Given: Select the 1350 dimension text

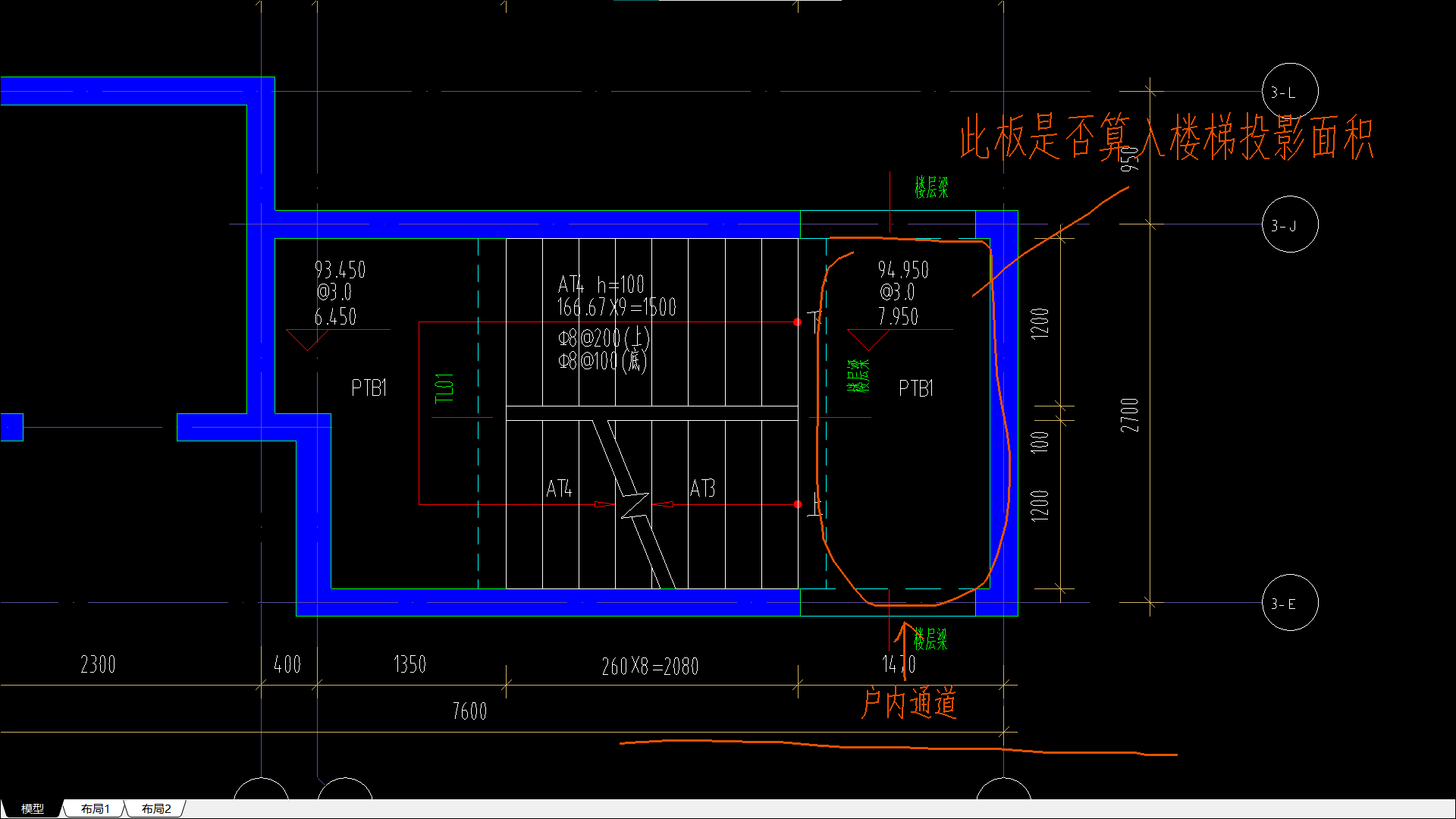Looking at the screenshot, I should tap(409, 665).
